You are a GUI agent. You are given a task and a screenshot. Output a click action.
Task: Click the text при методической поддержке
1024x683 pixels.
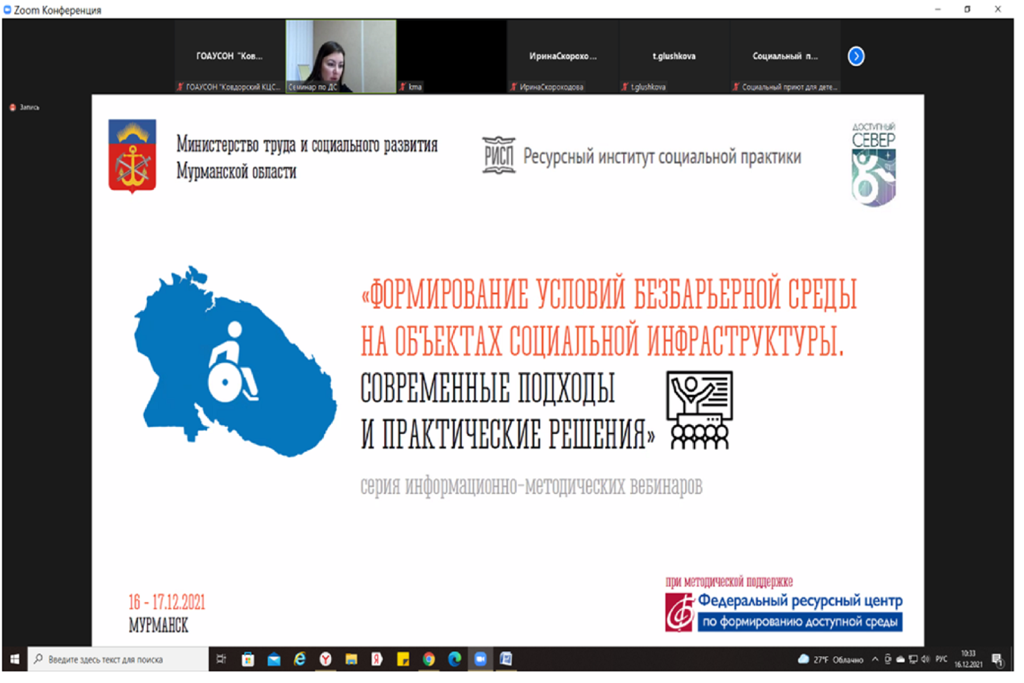[x=729, y=581]
